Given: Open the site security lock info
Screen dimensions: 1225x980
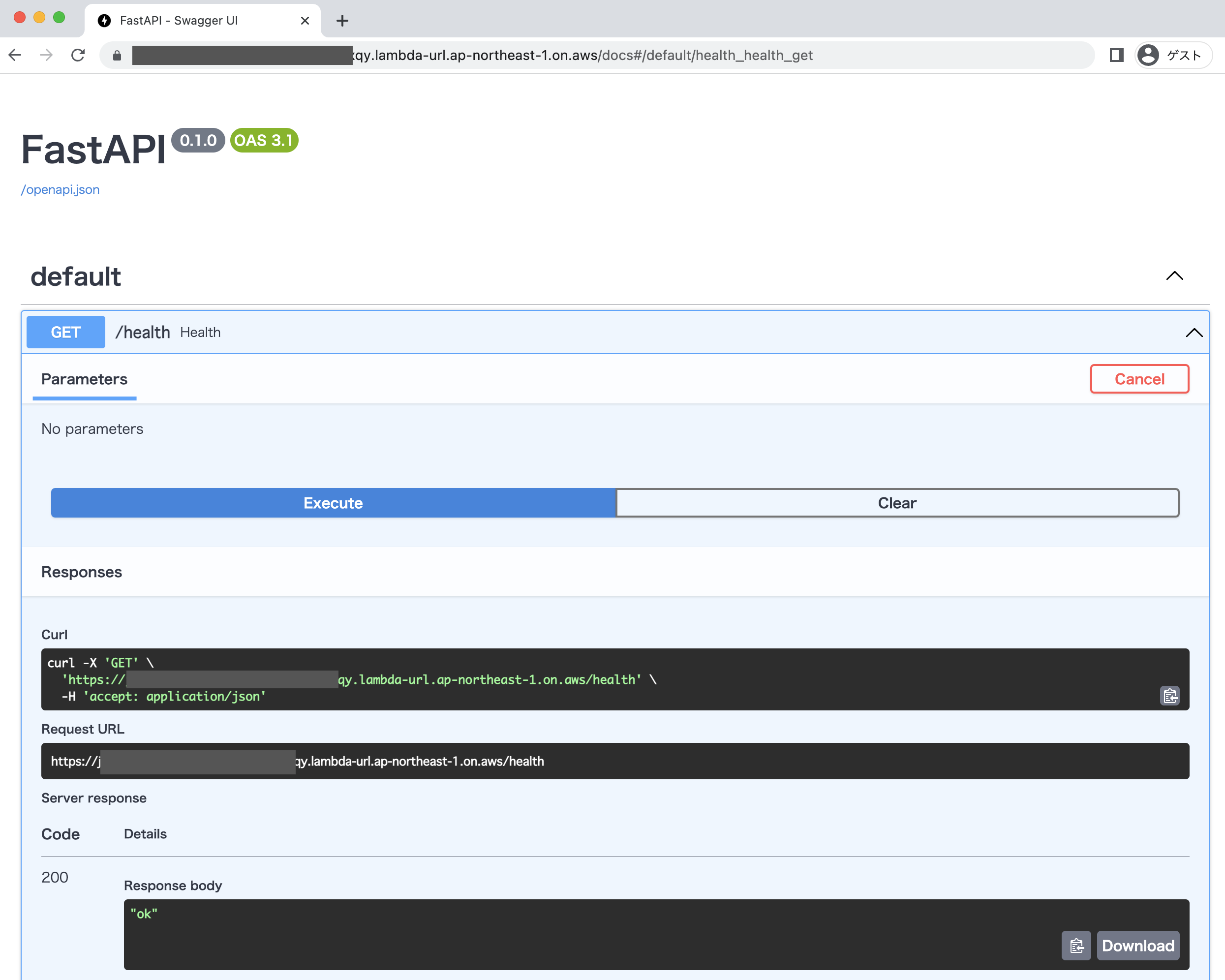Looking at the screenshot, I should click(x=117, y=55).
